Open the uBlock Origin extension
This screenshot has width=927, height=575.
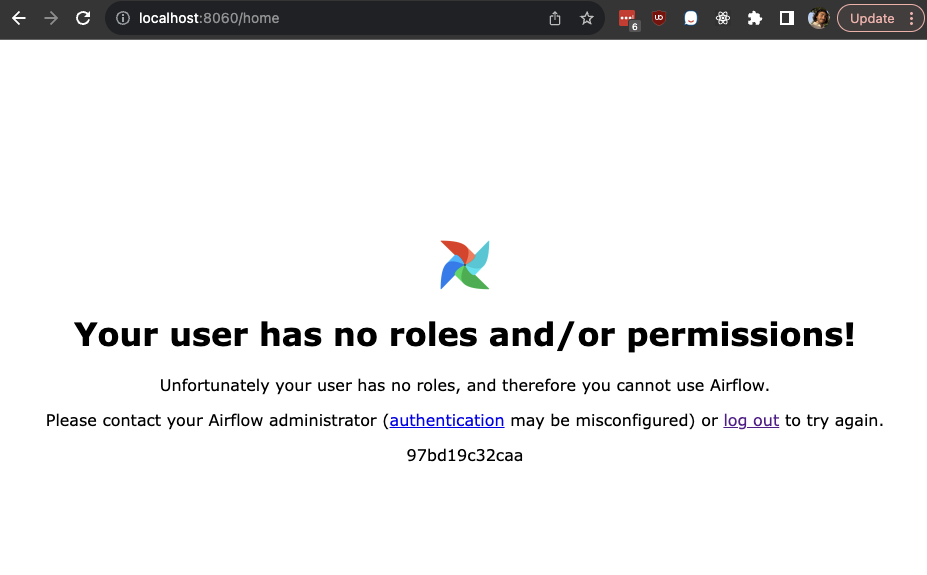(x=659, y=18)
